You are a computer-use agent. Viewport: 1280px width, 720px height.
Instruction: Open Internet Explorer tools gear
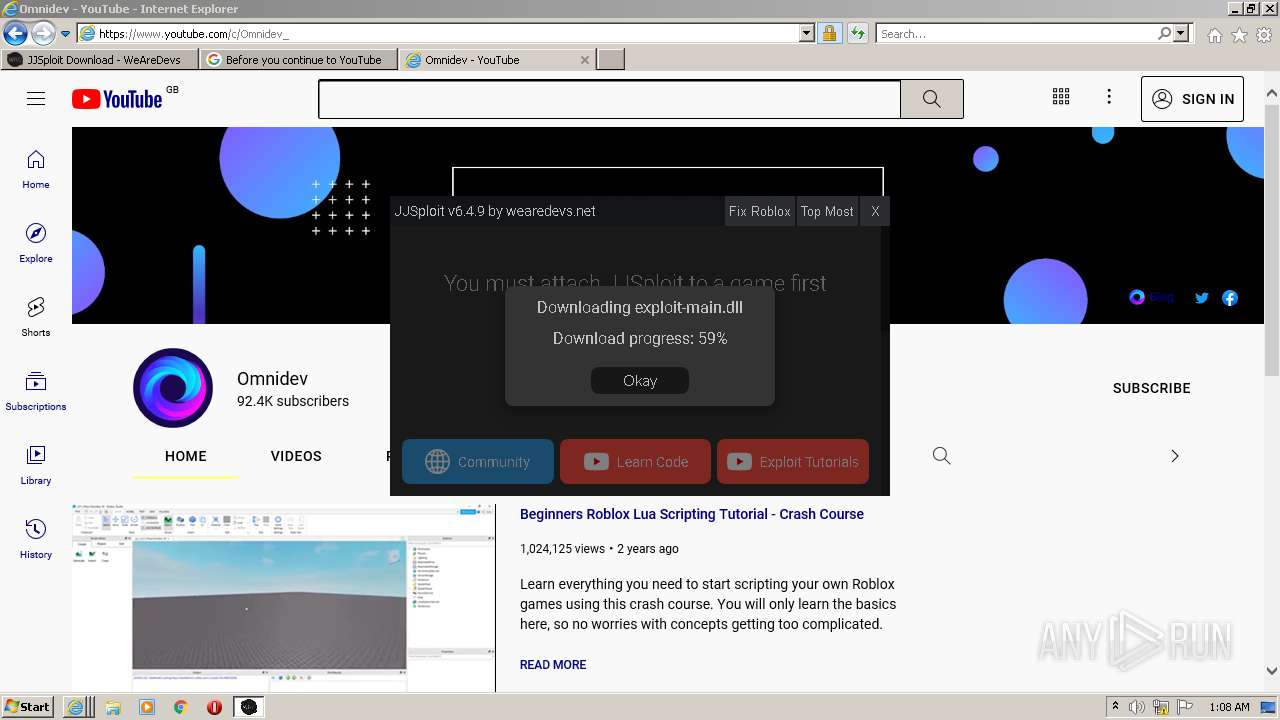point(1264,35)
